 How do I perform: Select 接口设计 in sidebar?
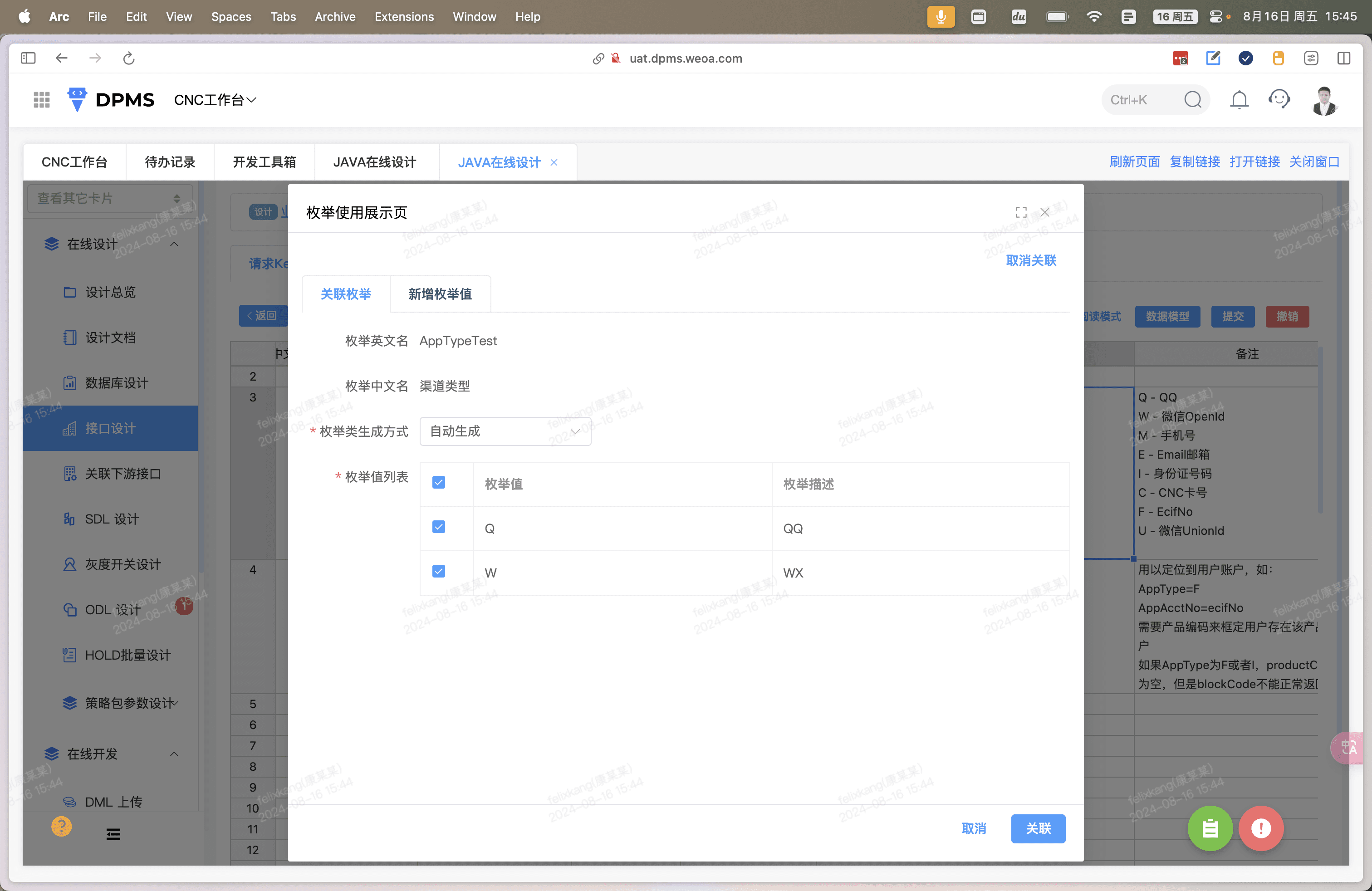110,428
